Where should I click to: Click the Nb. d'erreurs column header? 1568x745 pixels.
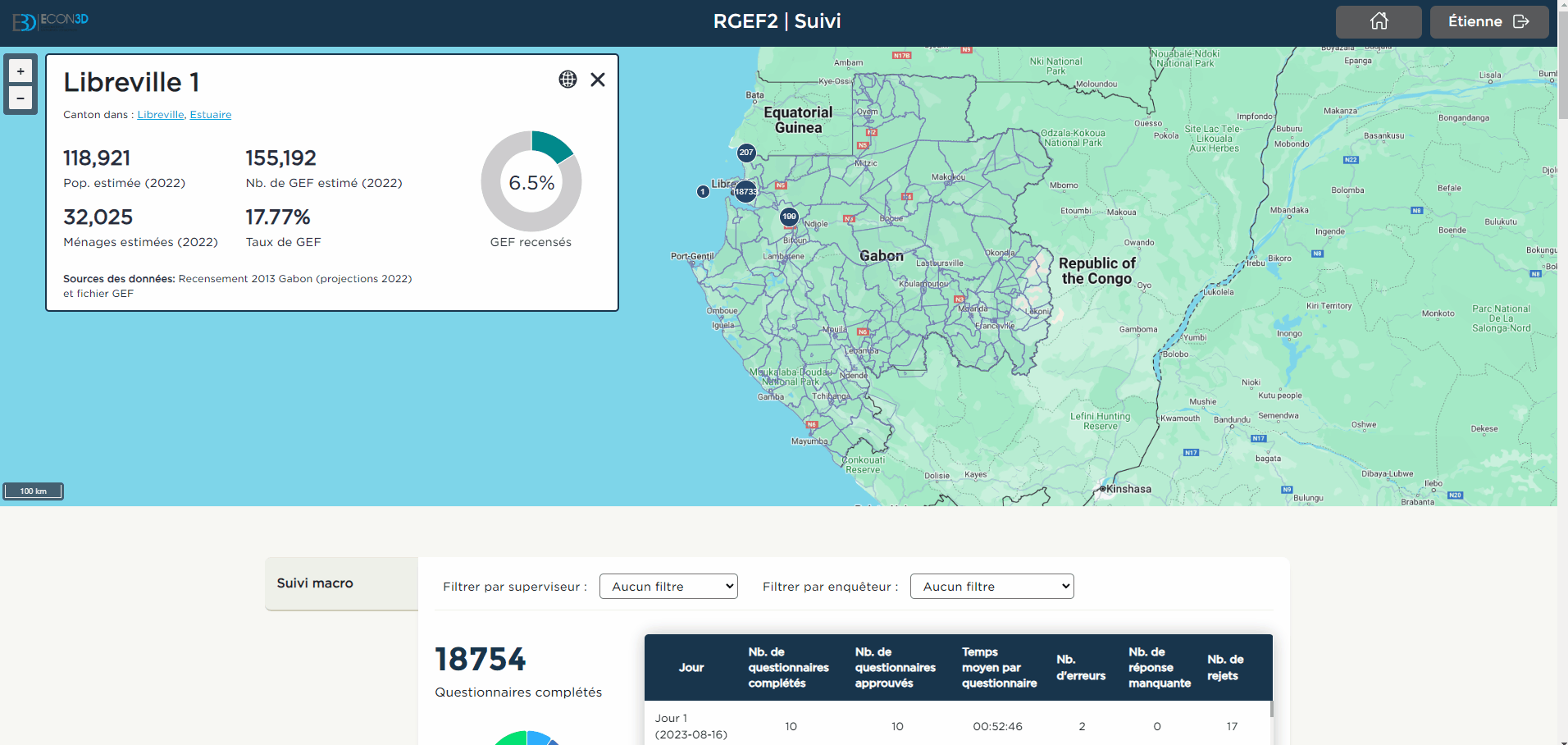1080,668
